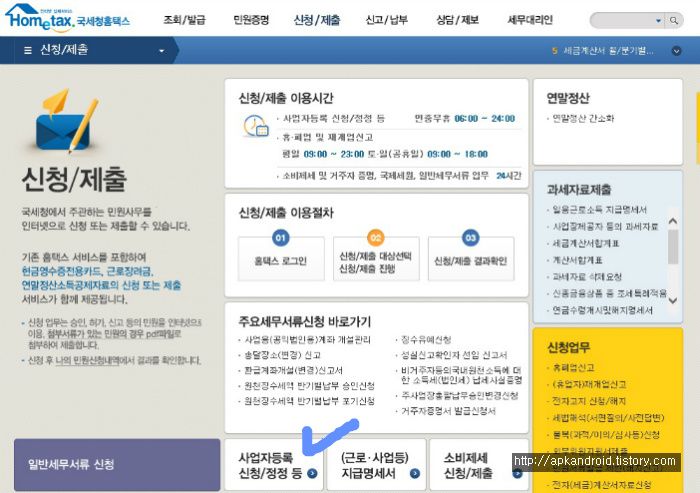
Task: Open 휴폐업신고 link
Action: 573,368
